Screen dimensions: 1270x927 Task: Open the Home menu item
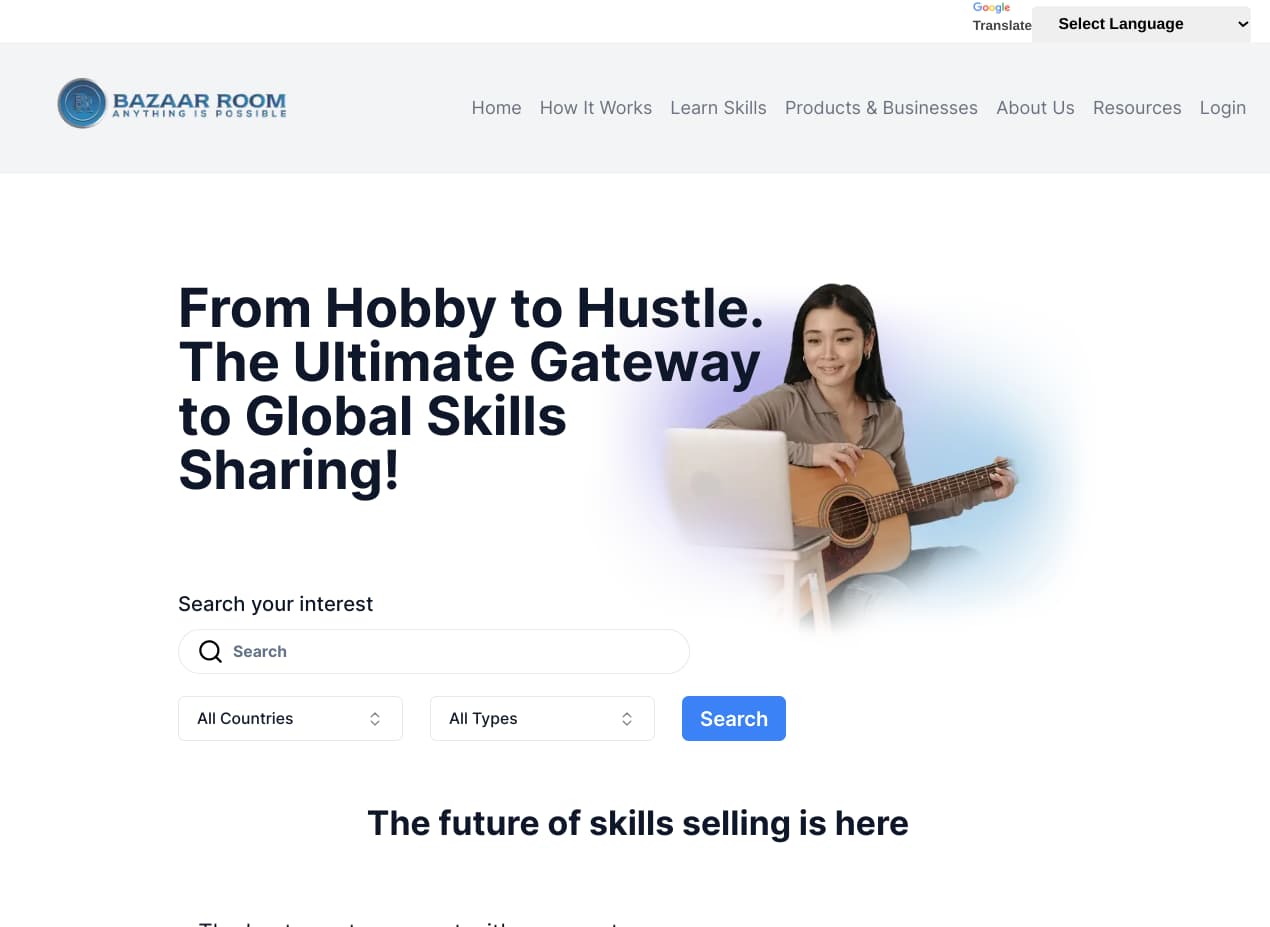point(496,108)
